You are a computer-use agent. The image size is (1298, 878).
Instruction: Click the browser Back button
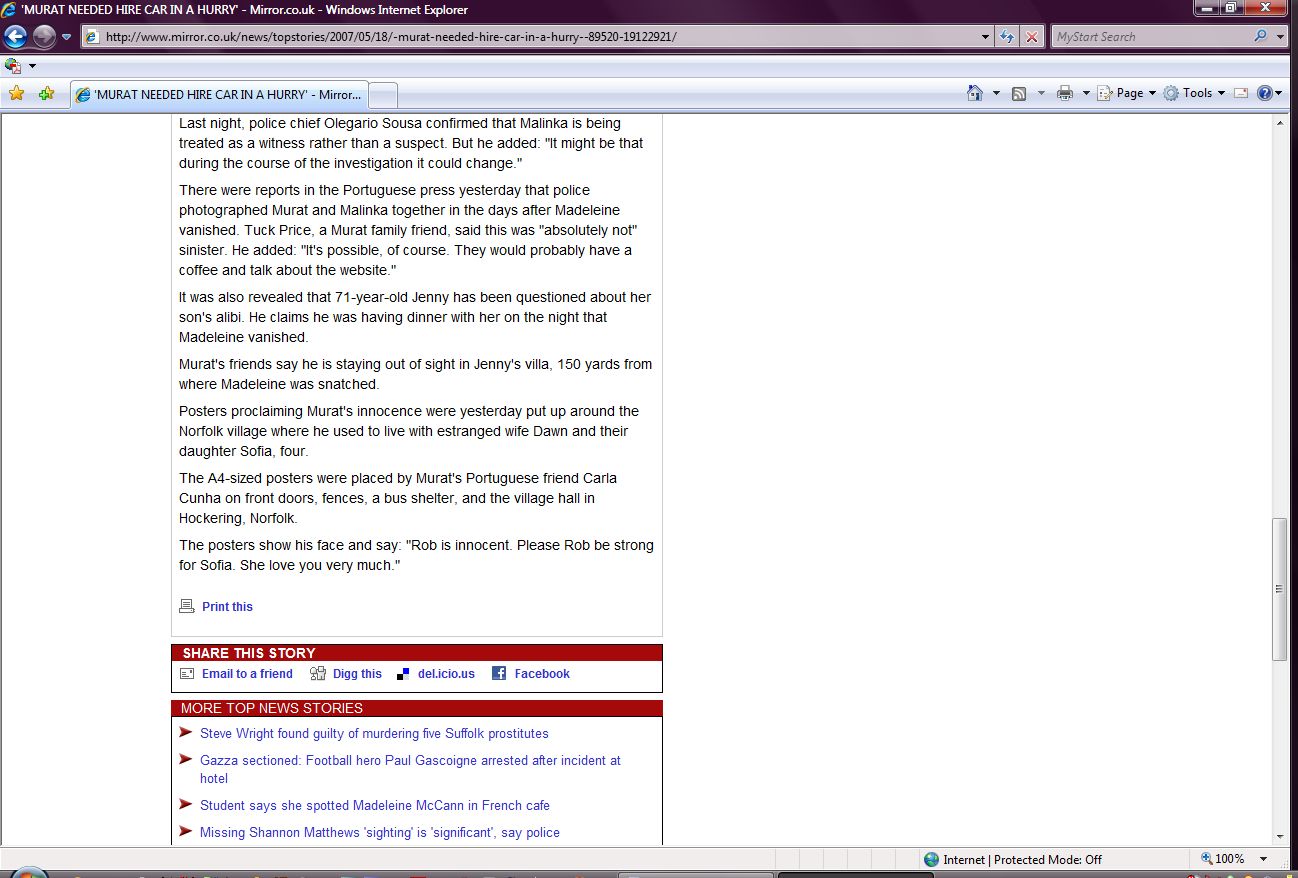[15, 37]
